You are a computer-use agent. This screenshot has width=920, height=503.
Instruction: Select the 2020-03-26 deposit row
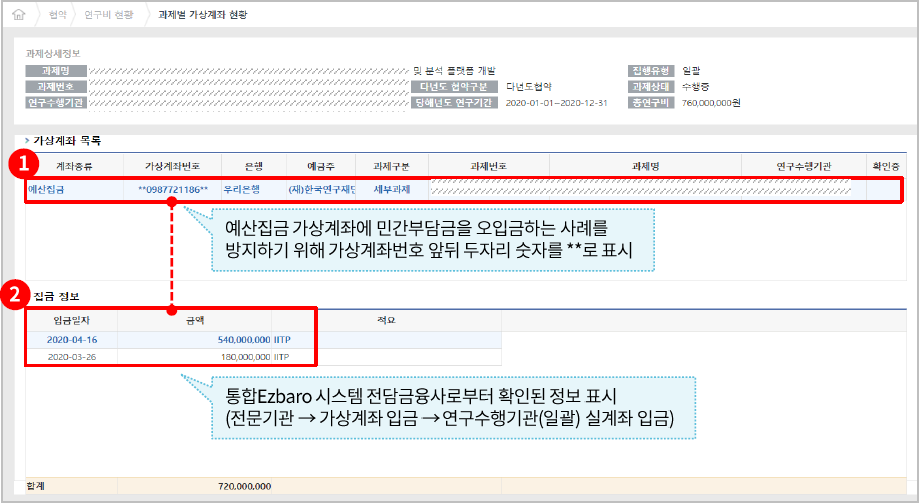coord(263,357)
